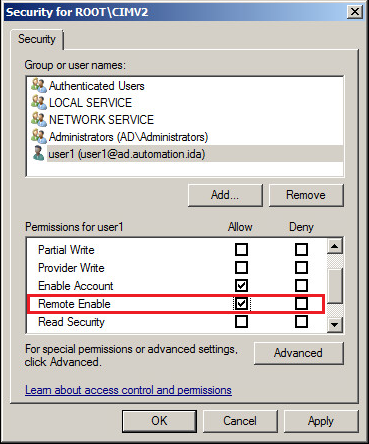
Task: Choose the Administrators group icon
Action: pyautogui.click(x=39, y=137)
